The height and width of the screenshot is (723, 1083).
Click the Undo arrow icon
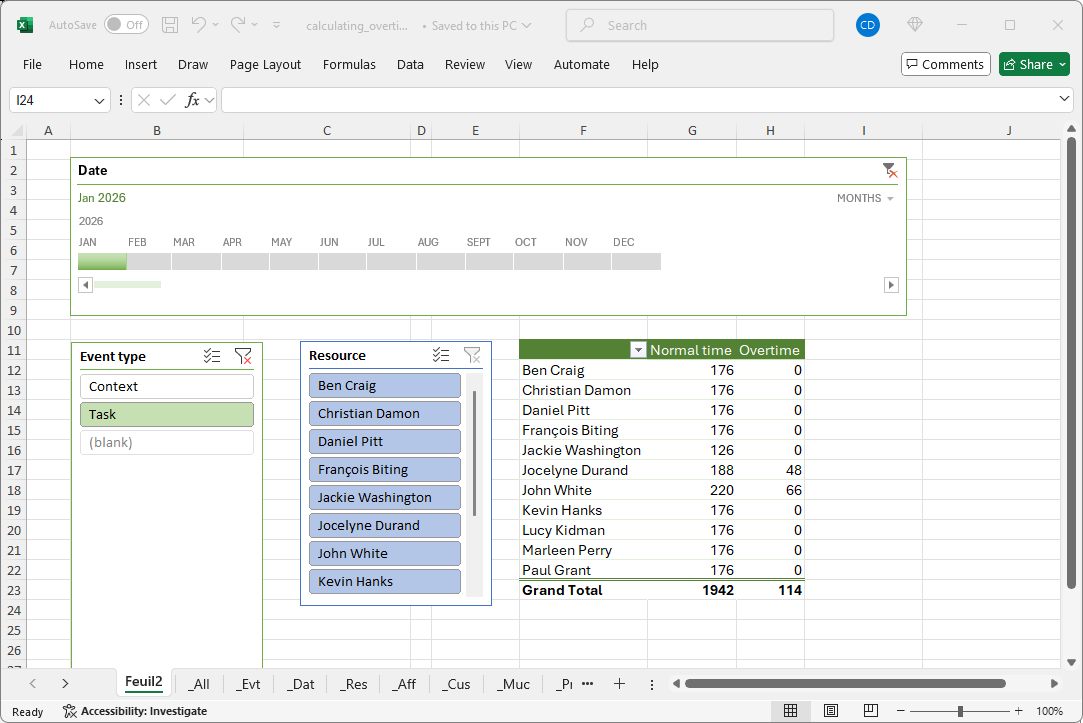200,25
